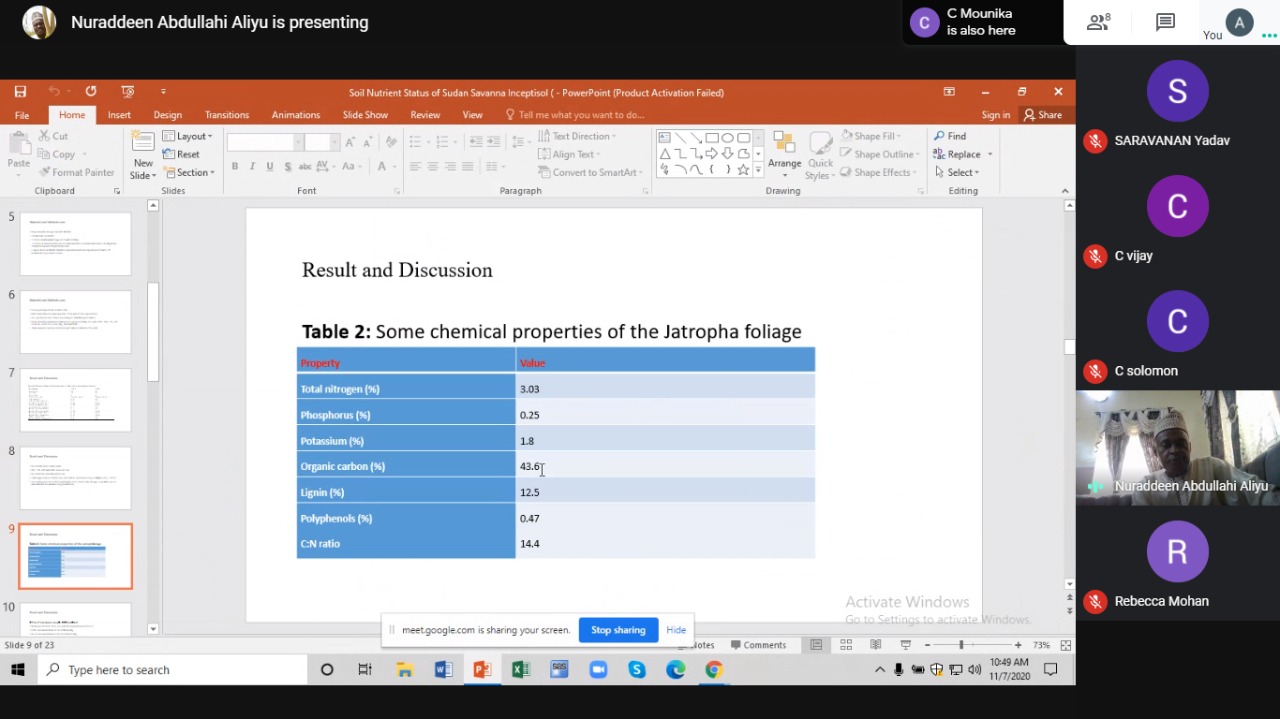
Task: Click the Redo/Repeat icon in title bar
Action: (x=91, y=92)
